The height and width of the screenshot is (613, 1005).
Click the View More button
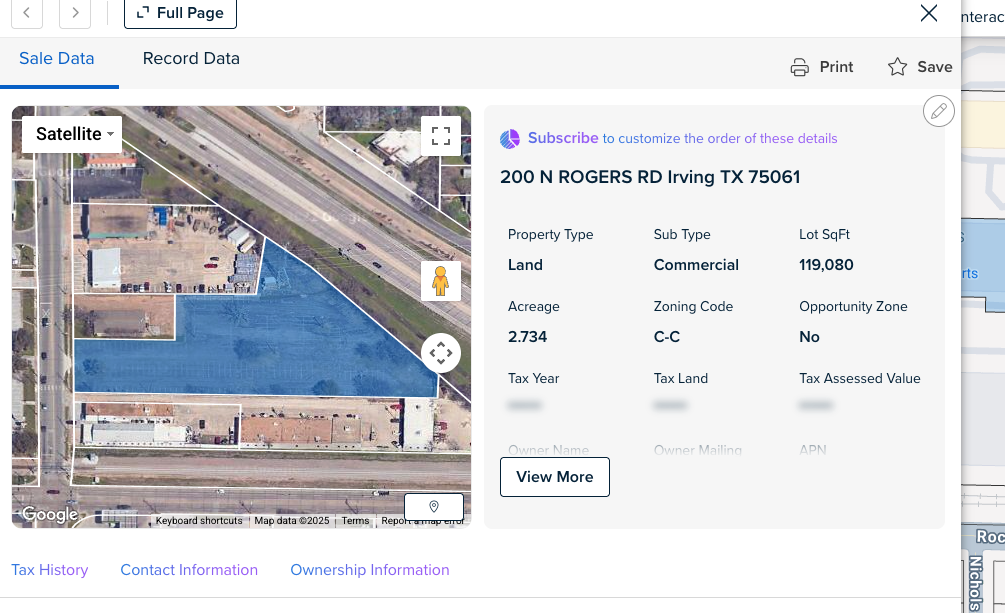pyautogui.click(x=555, y=477)
